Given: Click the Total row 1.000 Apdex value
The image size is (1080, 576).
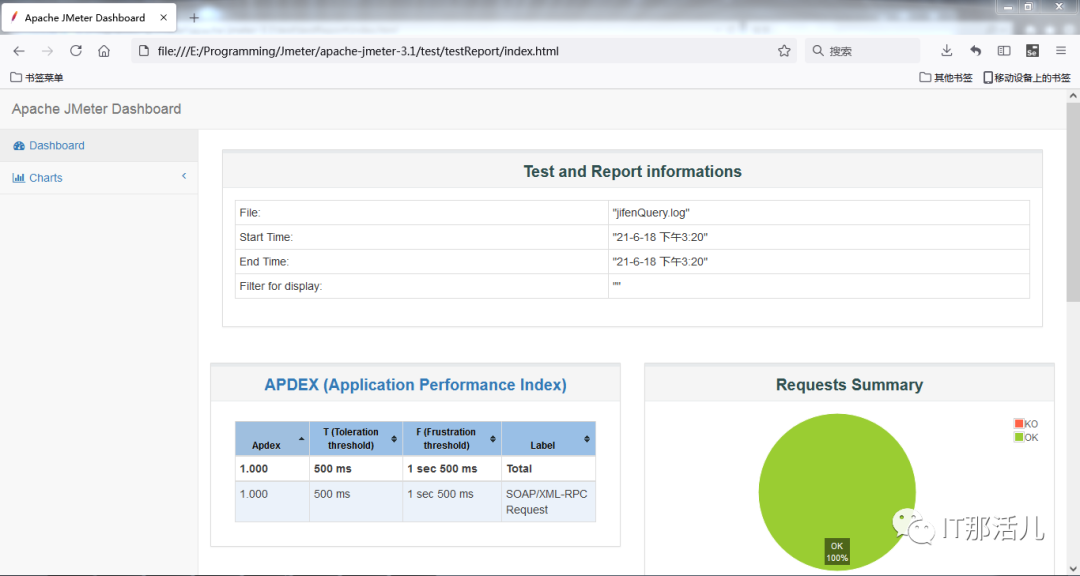Looking at the screenshot, I should coord(253,469).
